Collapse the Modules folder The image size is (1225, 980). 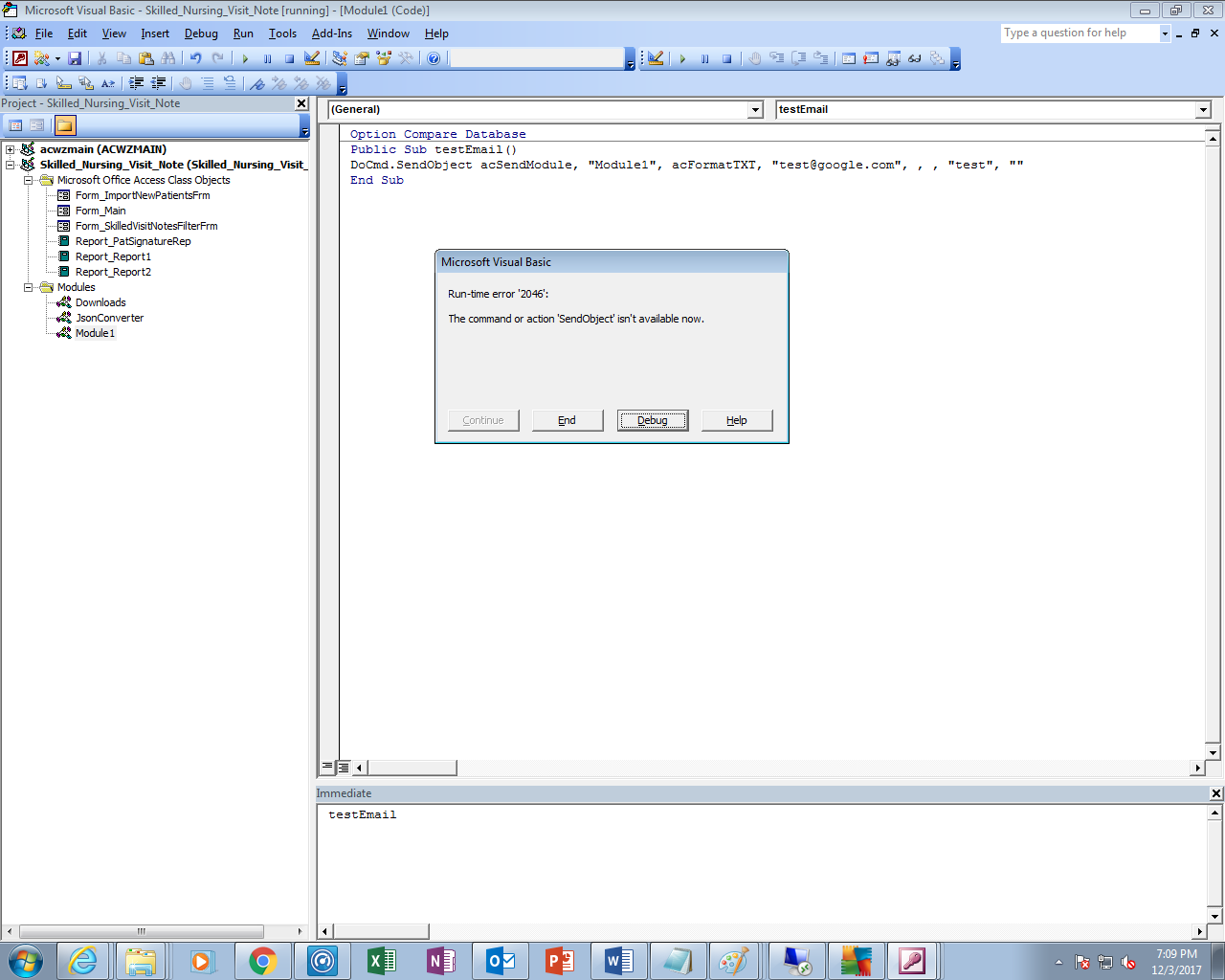pyautogui.click(x=29, y=287)
